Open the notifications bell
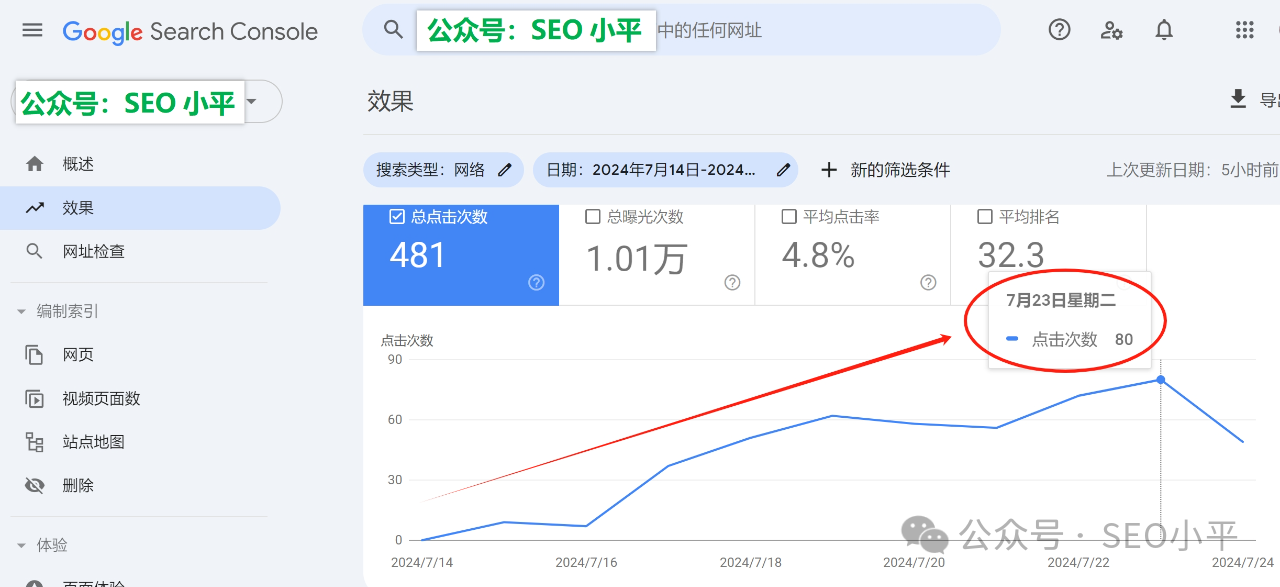 point(1164,30)
